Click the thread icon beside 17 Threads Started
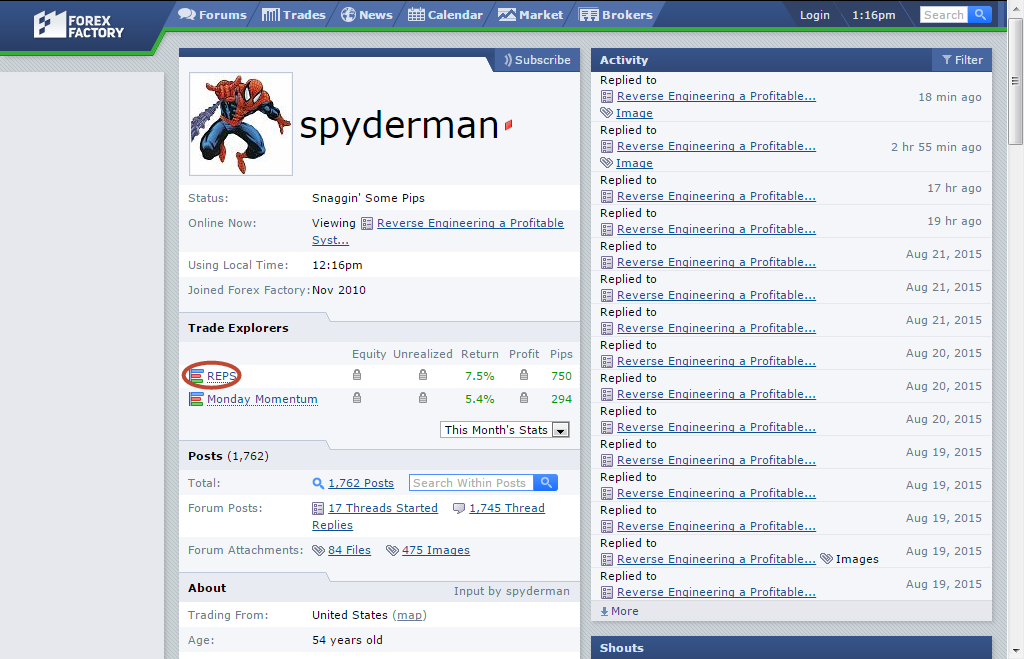The width and height of the screenshot is (1024, 659). 318,508
